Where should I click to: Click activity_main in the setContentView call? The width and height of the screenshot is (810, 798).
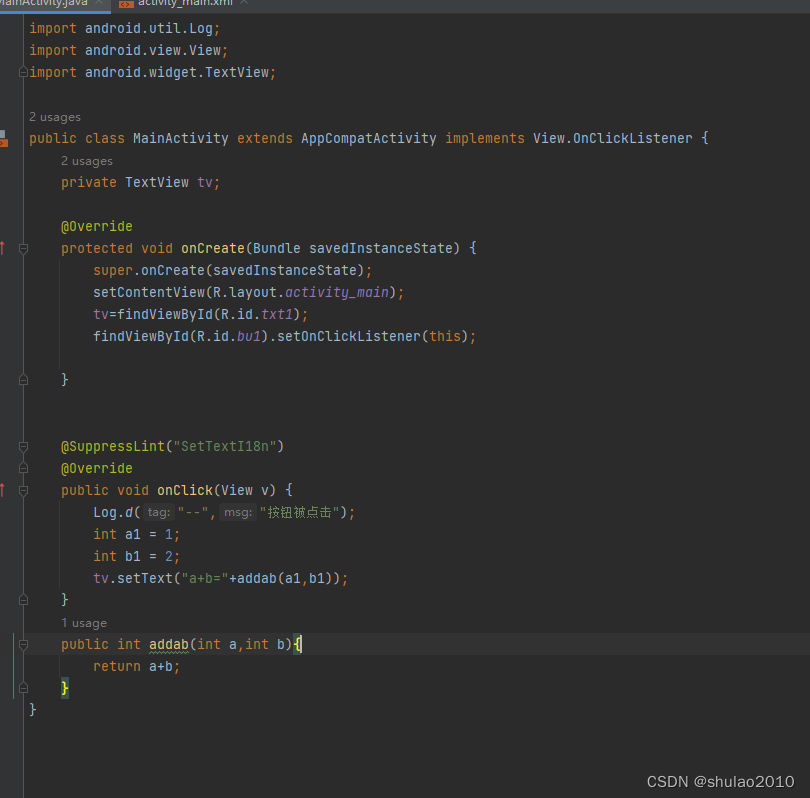click(x=337, y=293)
